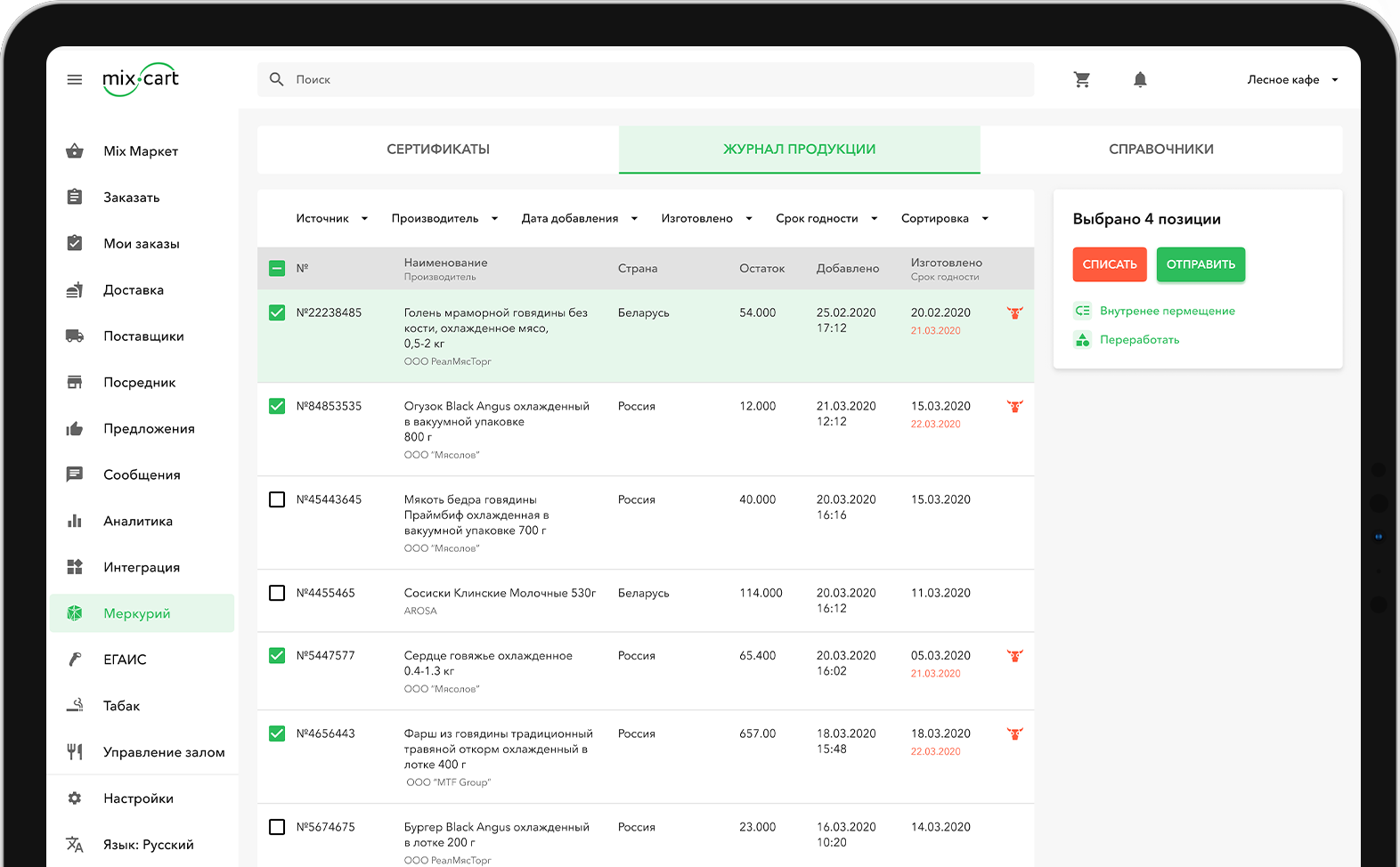Click the Табак smoking icon
Viewport: 1400px width, 867px height.
click(x=75, y=705)
